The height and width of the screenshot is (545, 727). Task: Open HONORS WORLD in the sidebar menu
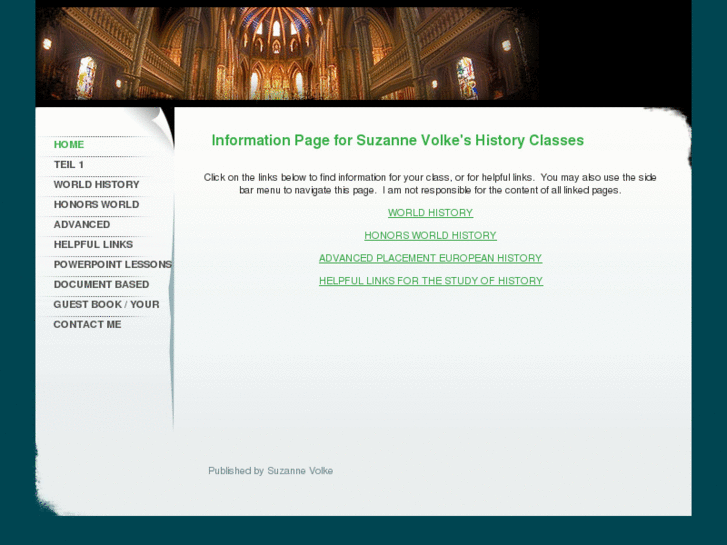pyautogui.click(x=96, y=205)
